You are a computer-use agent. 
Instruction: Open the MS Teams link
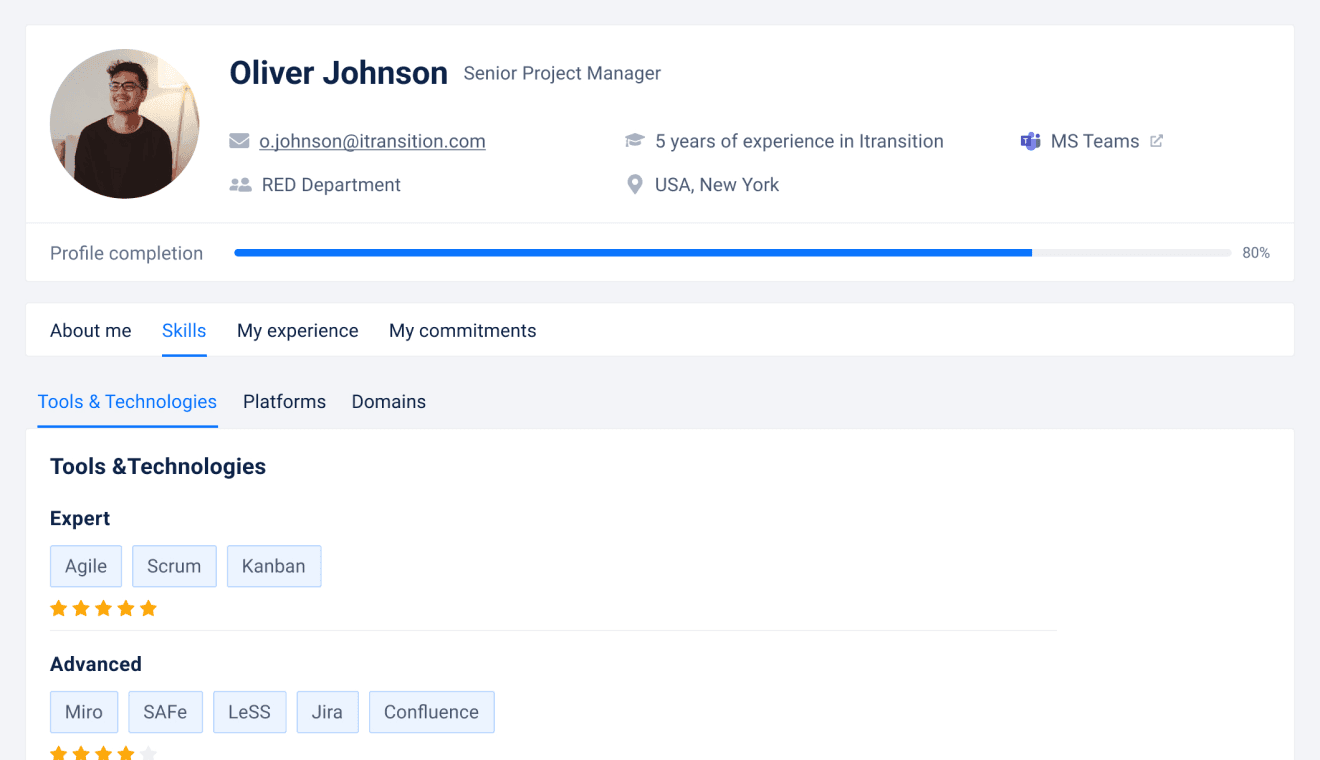(x=1094, y=141)
